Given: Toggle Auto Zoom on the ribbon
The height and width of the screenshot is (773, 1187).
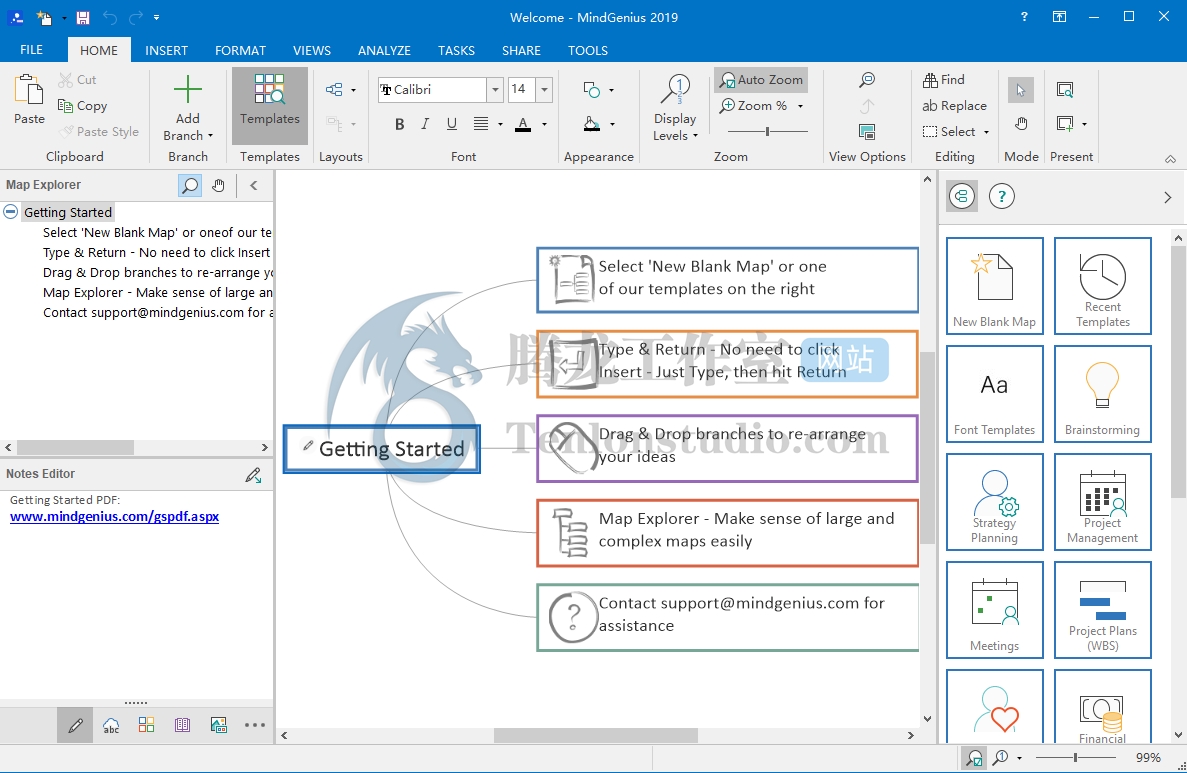Looking at the screenshot, I should 761,79.
